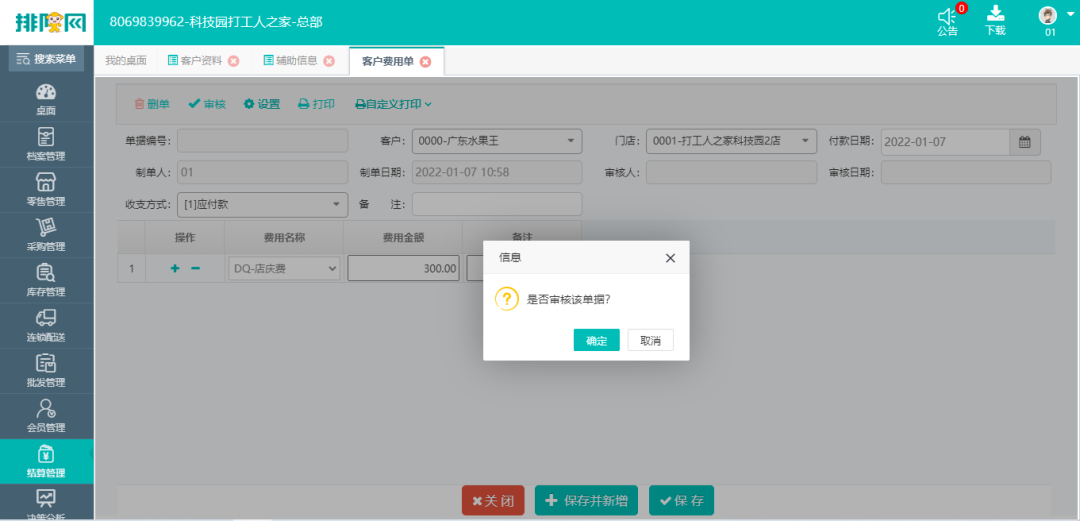Open the 付款日期 calendar picker

coord(1024,142)
